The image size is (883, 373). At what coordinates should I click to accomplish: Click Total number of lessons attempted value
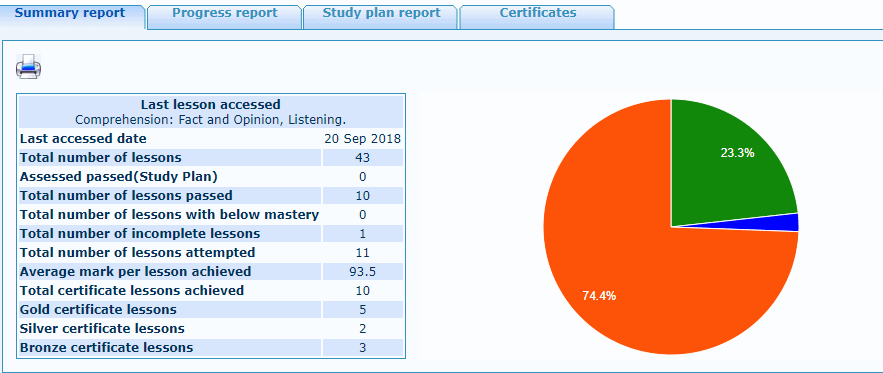[363, 252]
